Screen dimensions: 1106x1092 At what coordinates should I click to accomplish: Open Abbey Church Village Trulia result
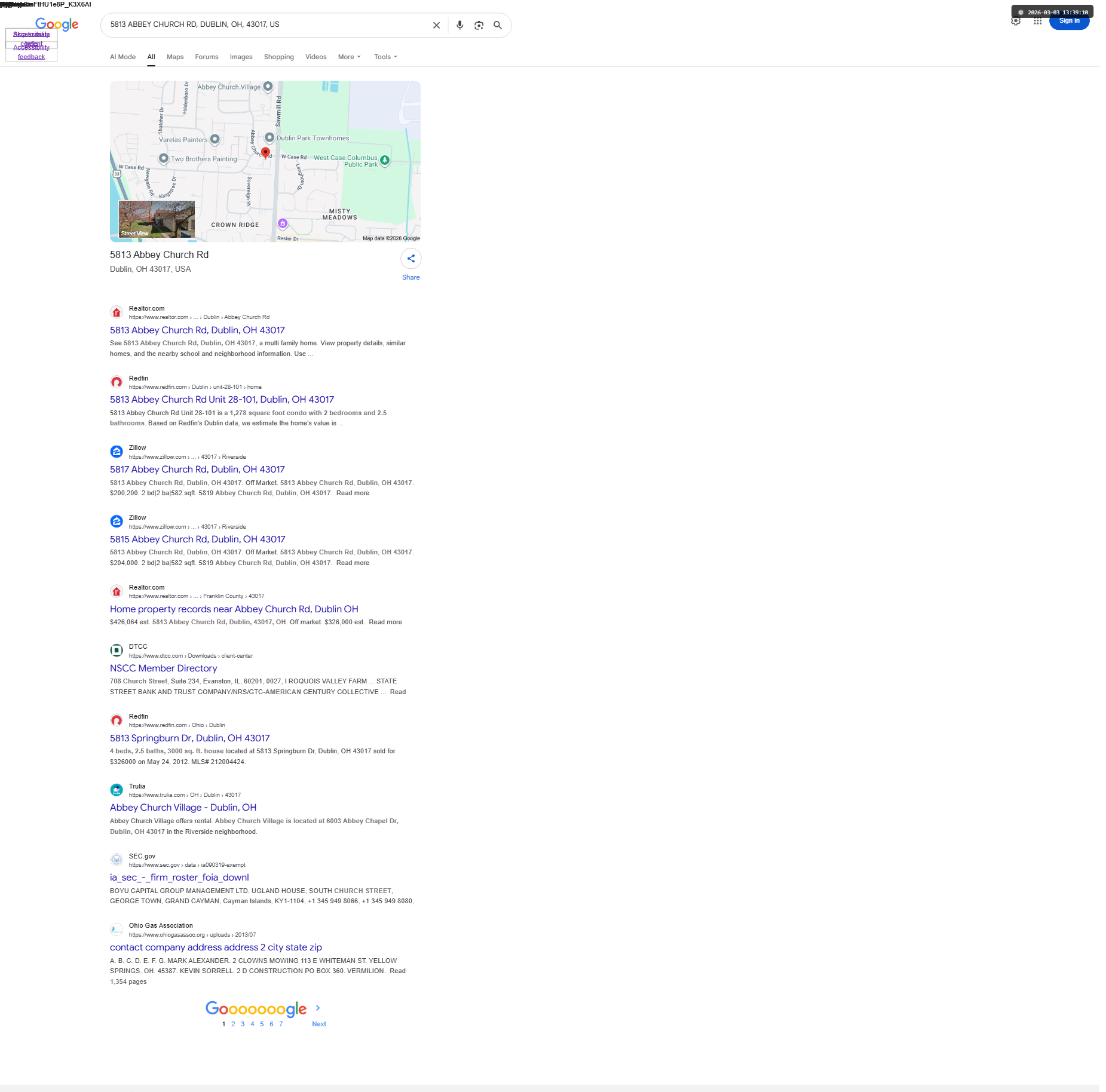[183, 808]
